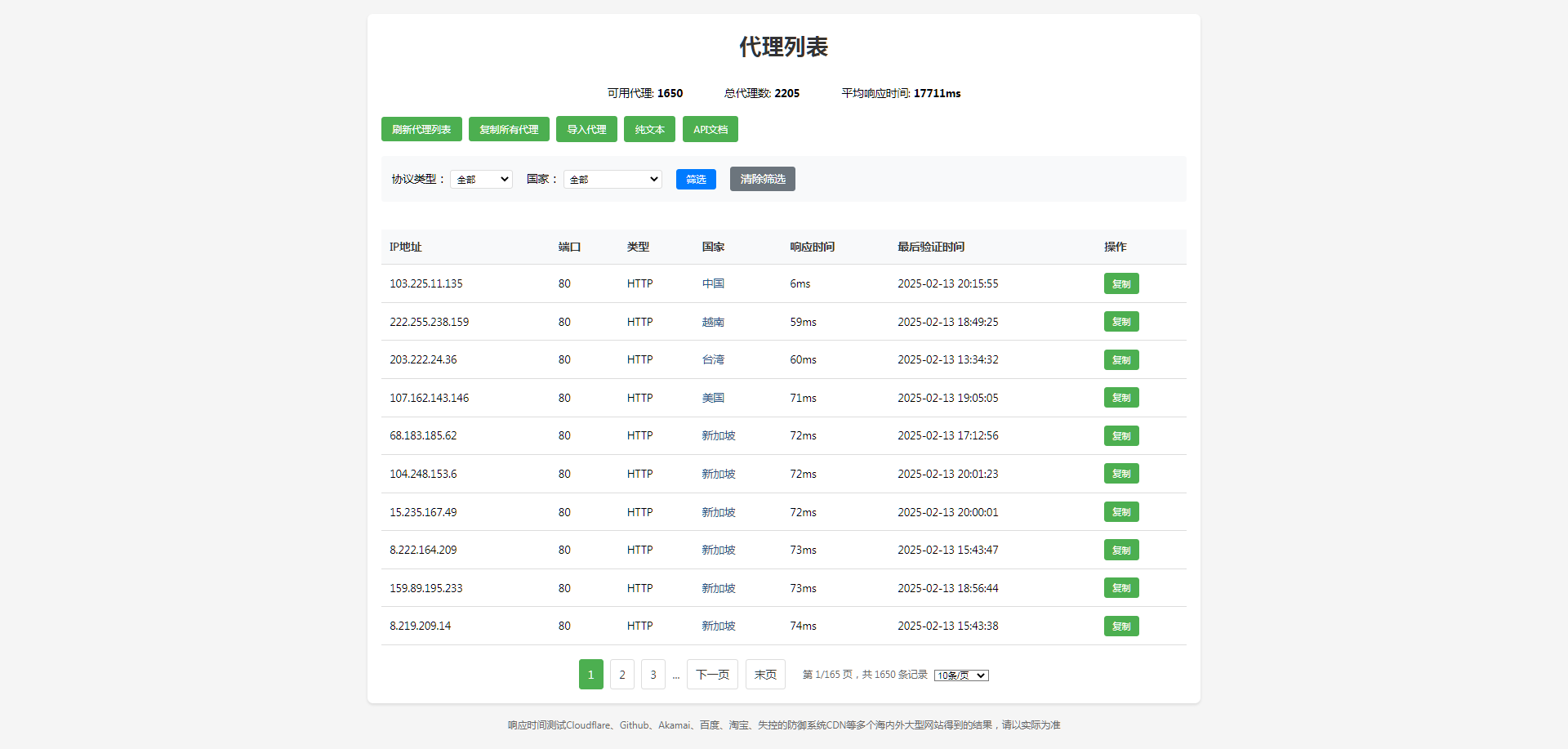Copy the 107.162.143.146 美国 proxy
This screenshot has width=1568, height=749.
[1121, 398]
